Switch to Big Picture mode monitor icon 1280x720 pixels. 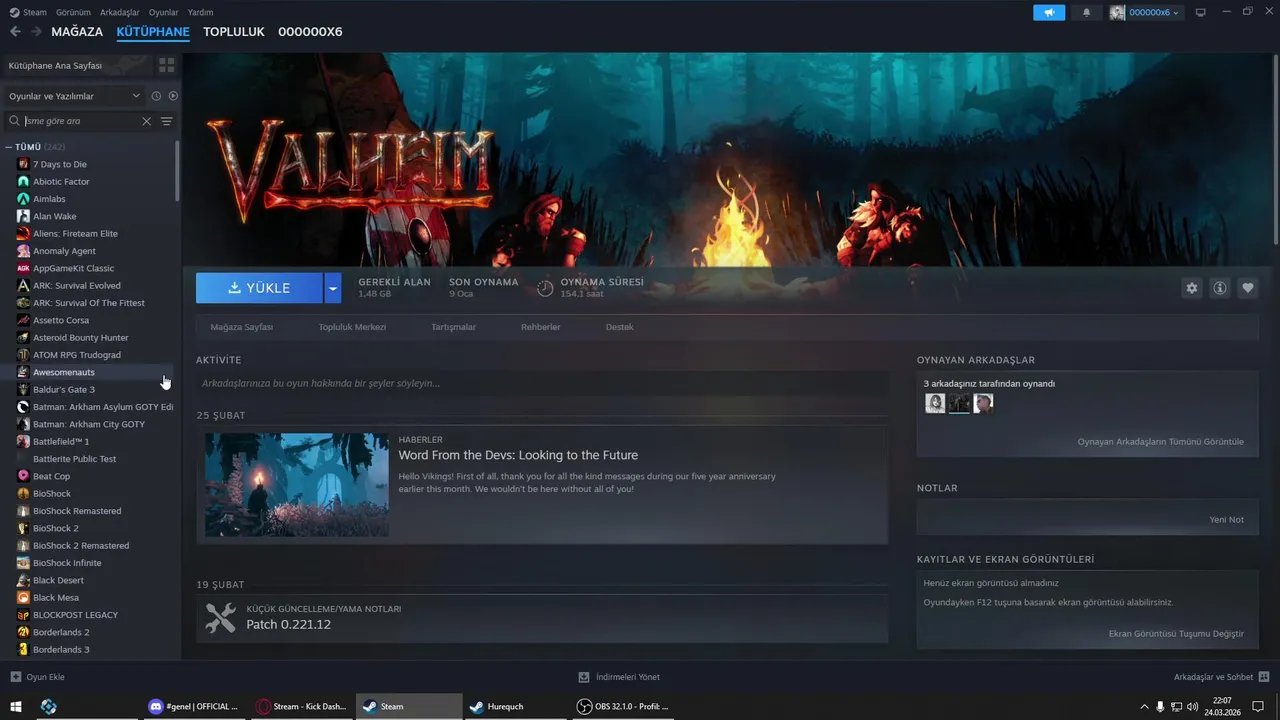click(1201, 12)
